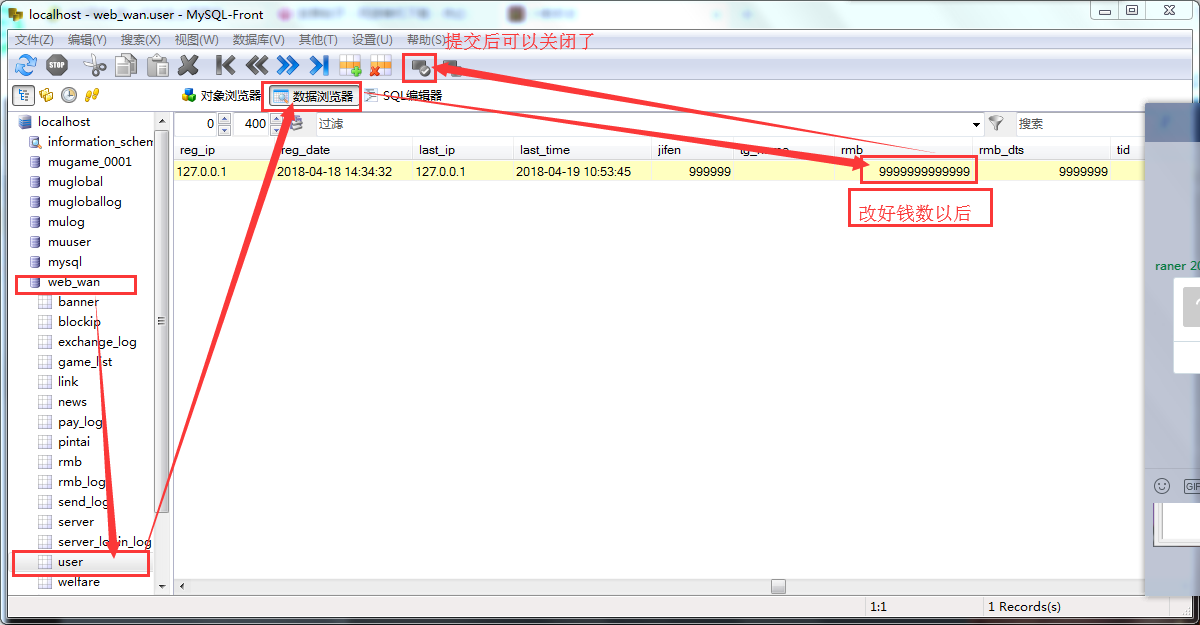Toggle the tree navigator view button
Viewport: 1200px width, 625px height.
tap(22, 95)
